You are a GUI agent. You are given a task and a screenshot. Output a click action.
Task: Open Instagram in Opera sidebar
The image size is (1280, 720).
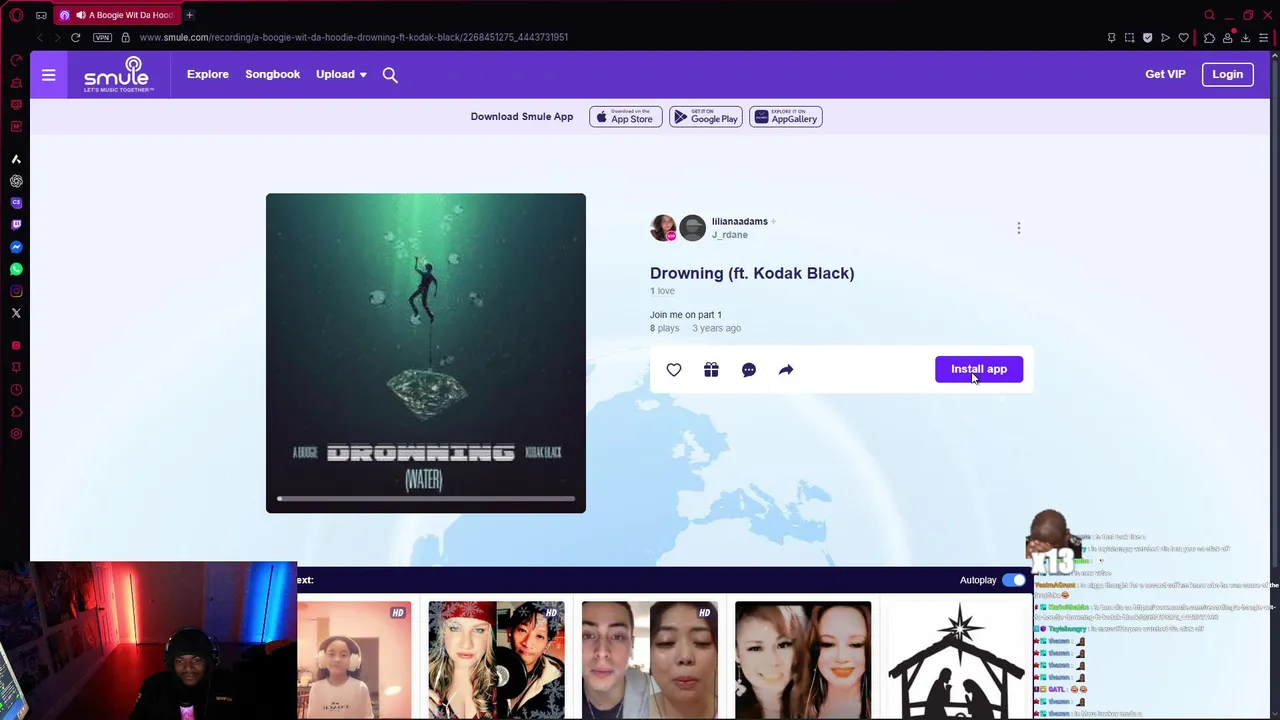(16, 291)
